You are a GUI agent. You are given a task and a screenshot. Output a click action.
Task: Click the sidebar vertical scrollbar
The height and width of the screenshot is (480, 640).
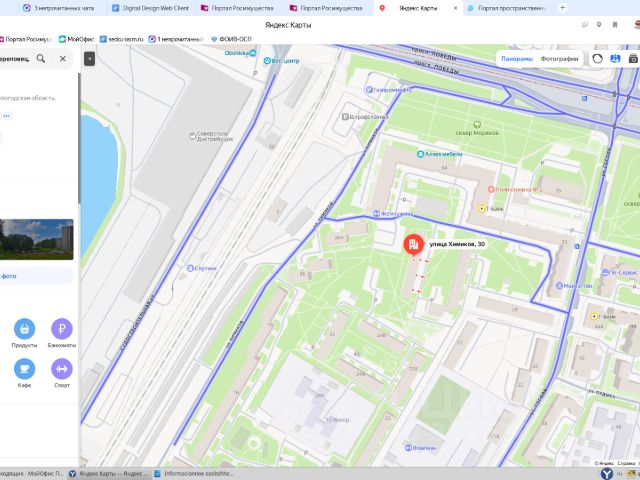[x=79, y=139]
